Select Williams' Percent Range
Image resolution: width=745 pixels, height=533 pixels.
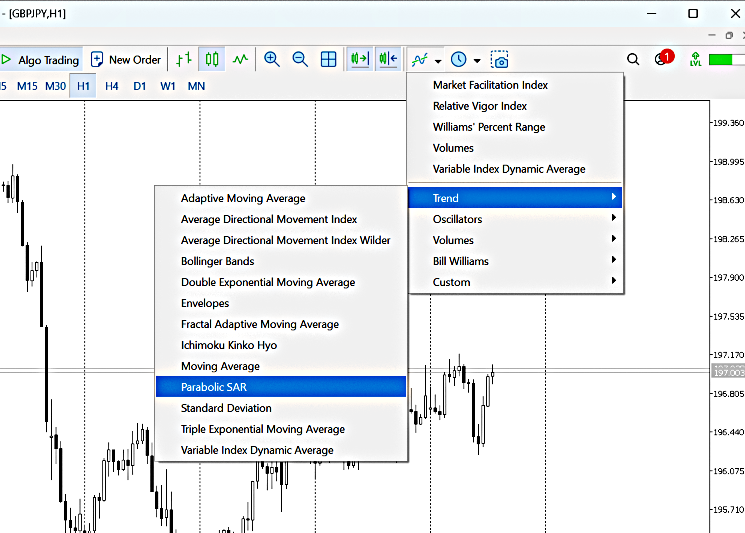click(x=515, y=127)
